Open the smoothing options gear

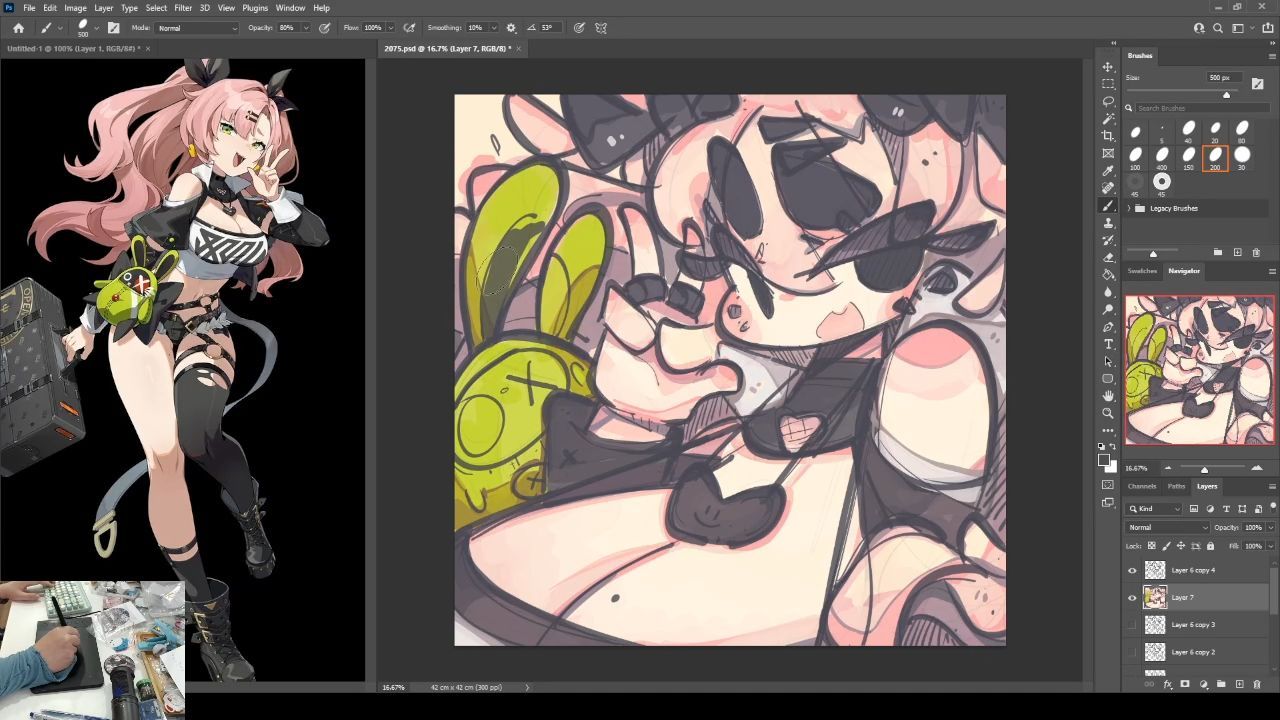click(x=511, y=28)
